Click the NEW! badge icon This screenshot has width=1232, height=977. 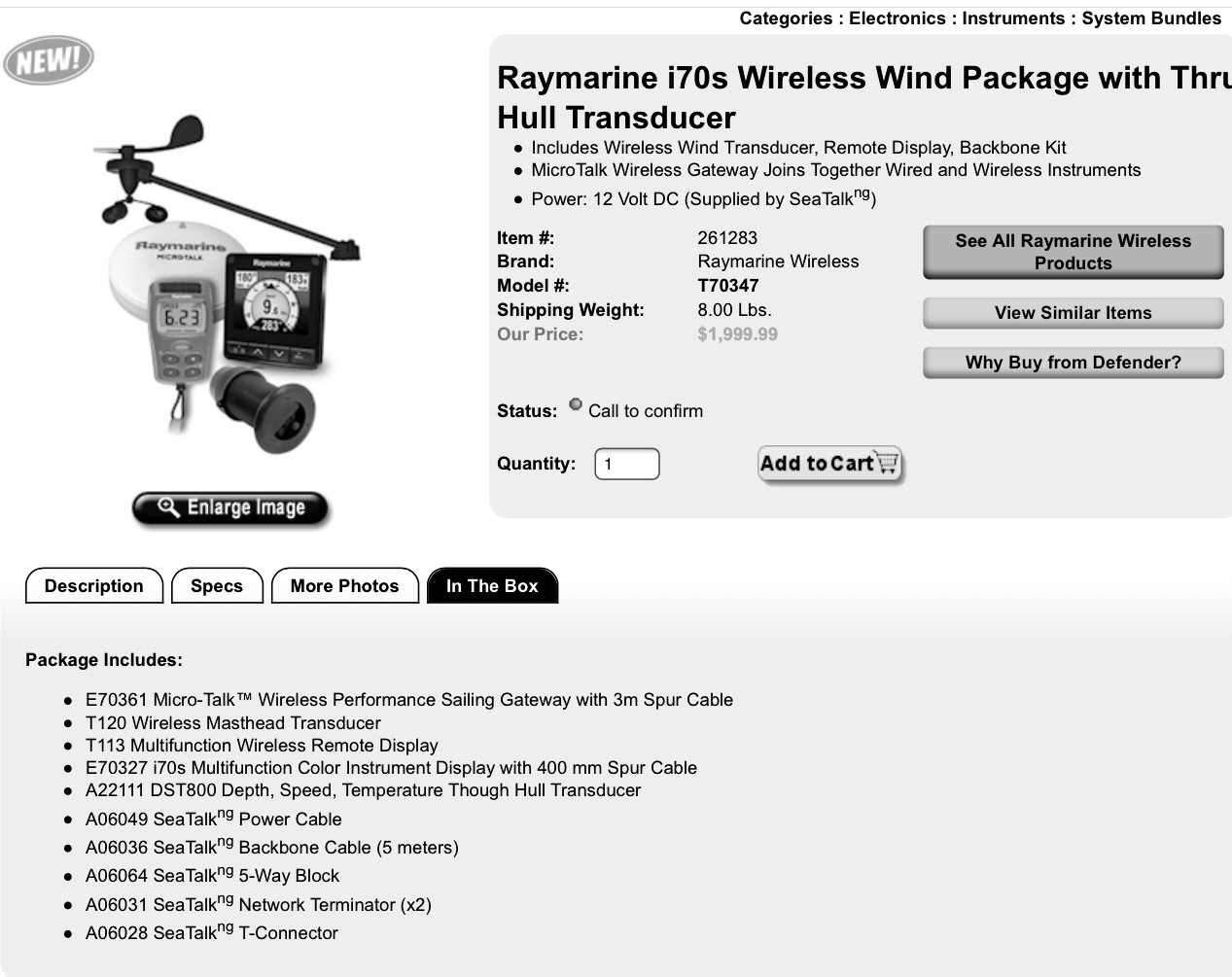click(49, 60)
